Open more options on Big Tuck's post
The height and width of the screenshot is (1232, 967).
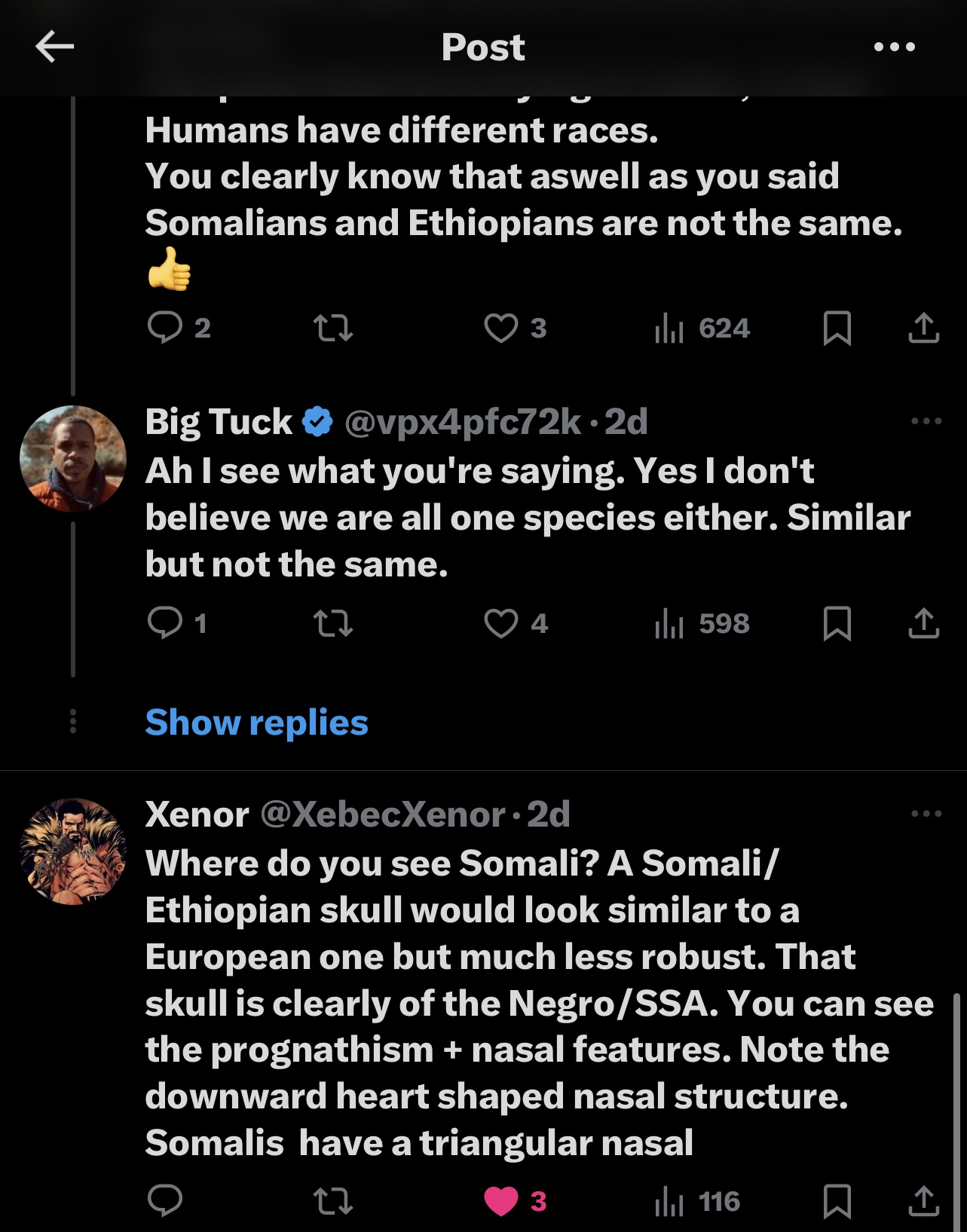click(926, 421)
